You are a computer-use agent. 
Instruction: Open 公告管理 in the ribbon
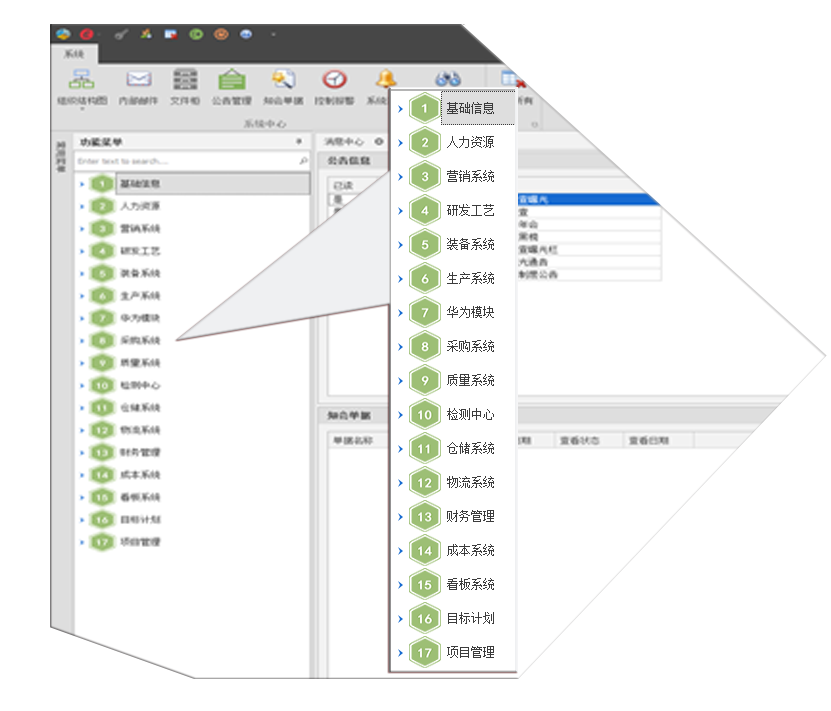(233, 80)
